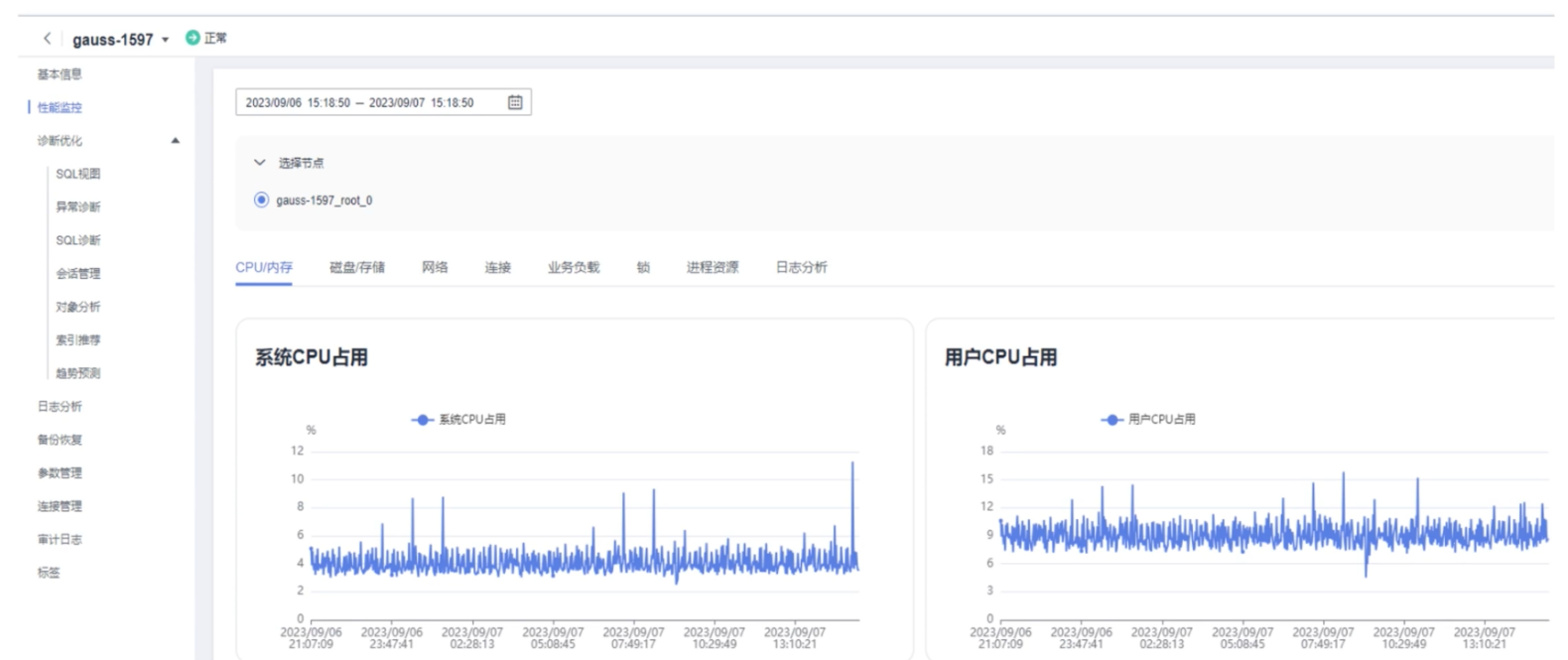Viewport: 1568px width, 660px height.
Task: Click the green 正常 status icon
Action: (193, 38)
